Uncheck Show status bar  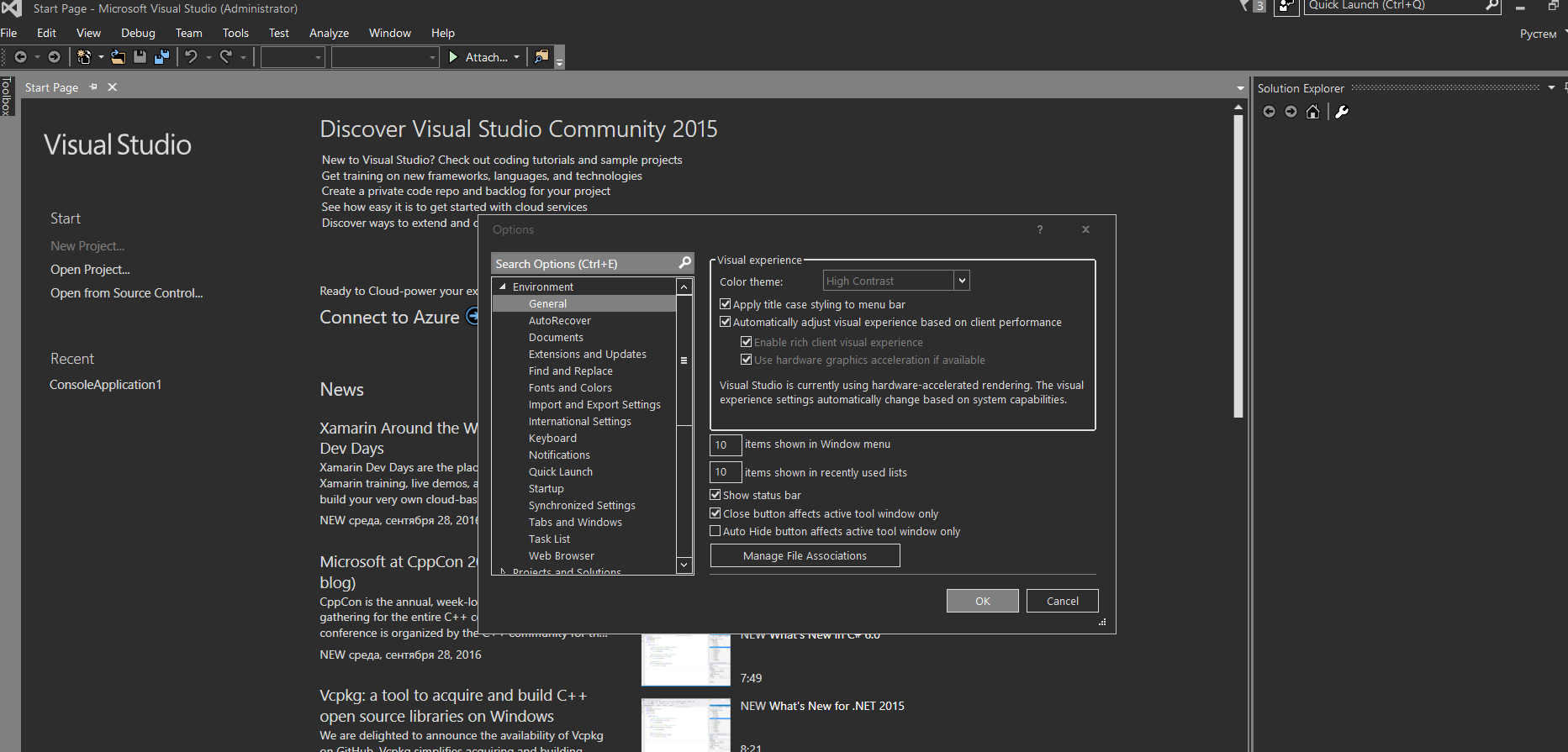[715, 495]
